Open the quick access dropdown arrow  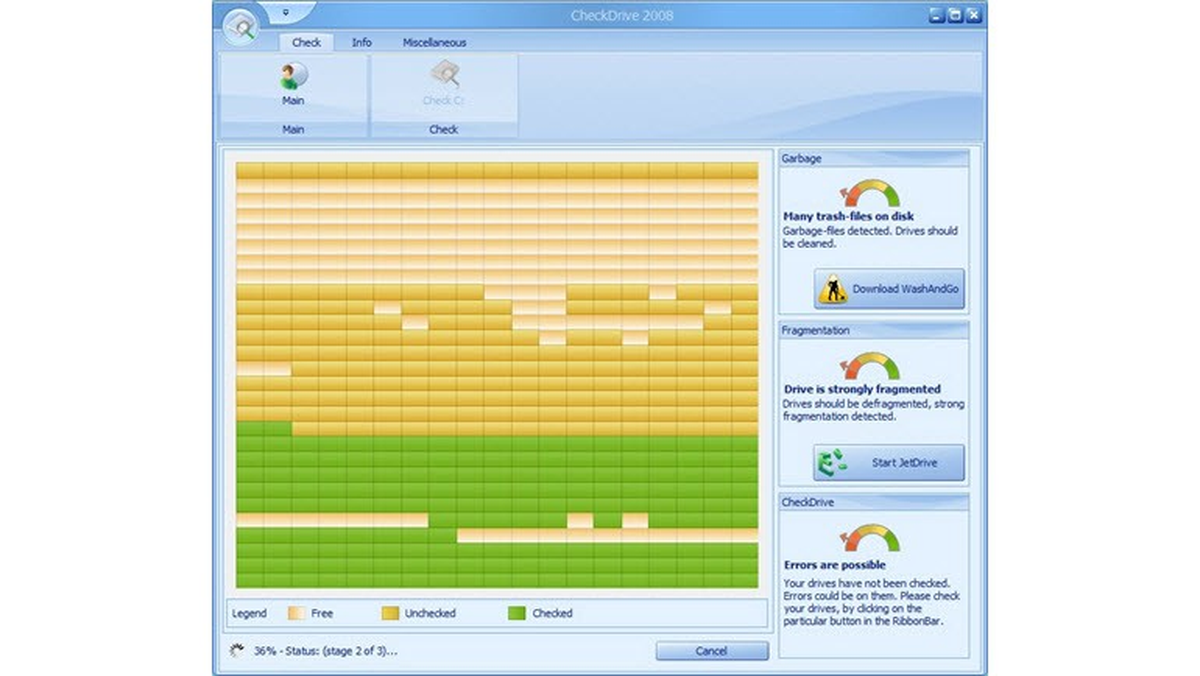point(285,13)
